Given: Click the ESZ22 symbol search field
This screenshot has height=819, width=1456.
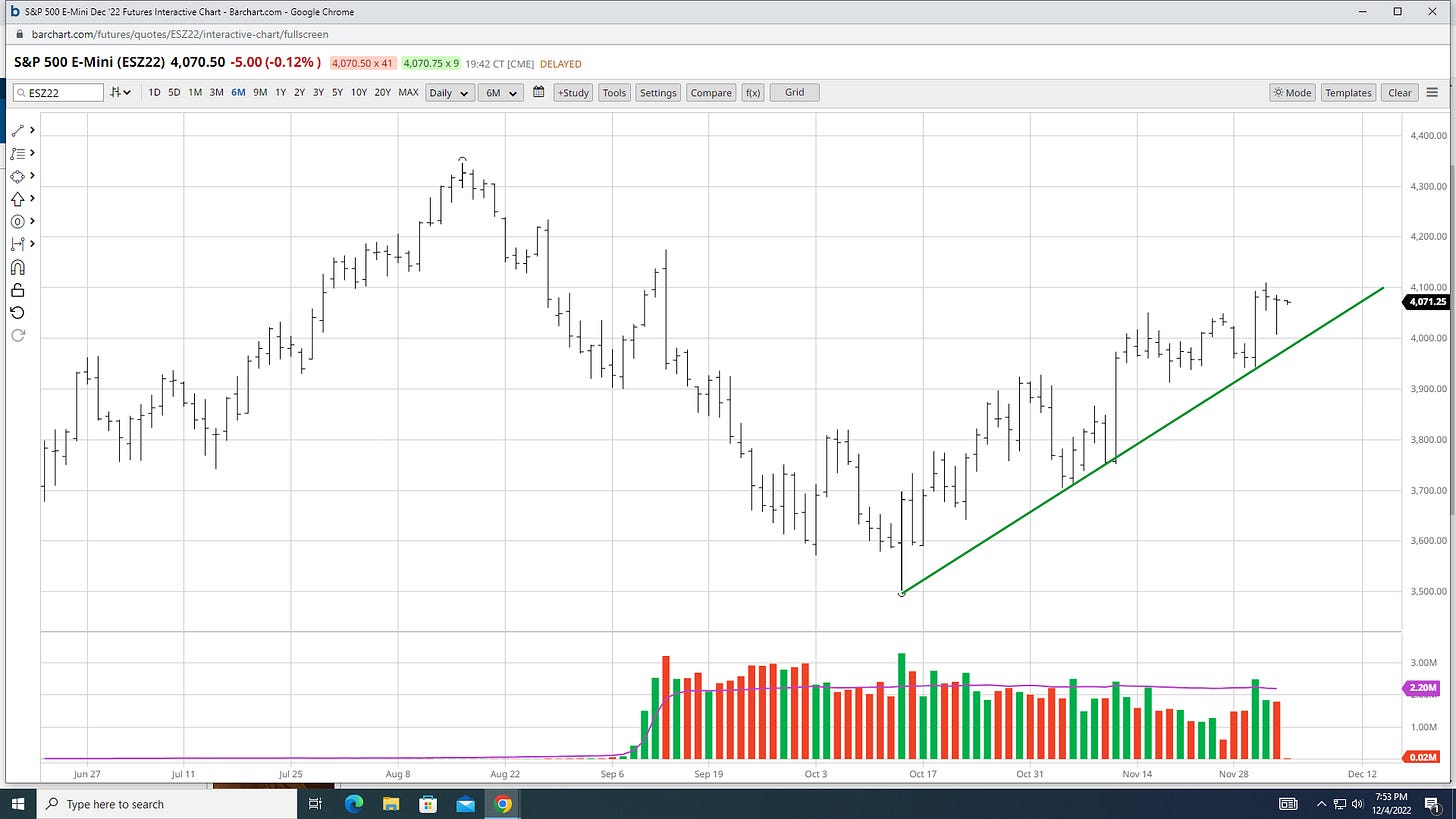Looking at the screenshot, I should tap(58, 92).
